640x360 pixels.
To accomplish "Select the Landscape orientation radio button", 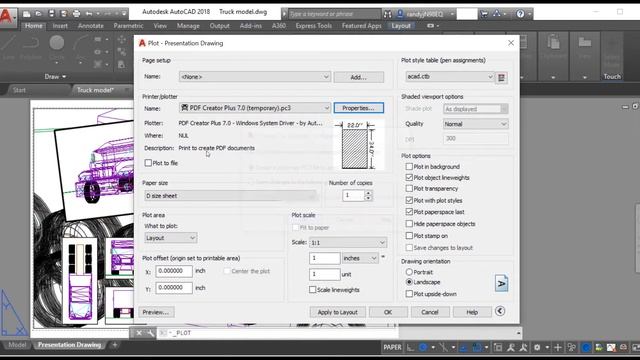I will [x=409, y=282].
